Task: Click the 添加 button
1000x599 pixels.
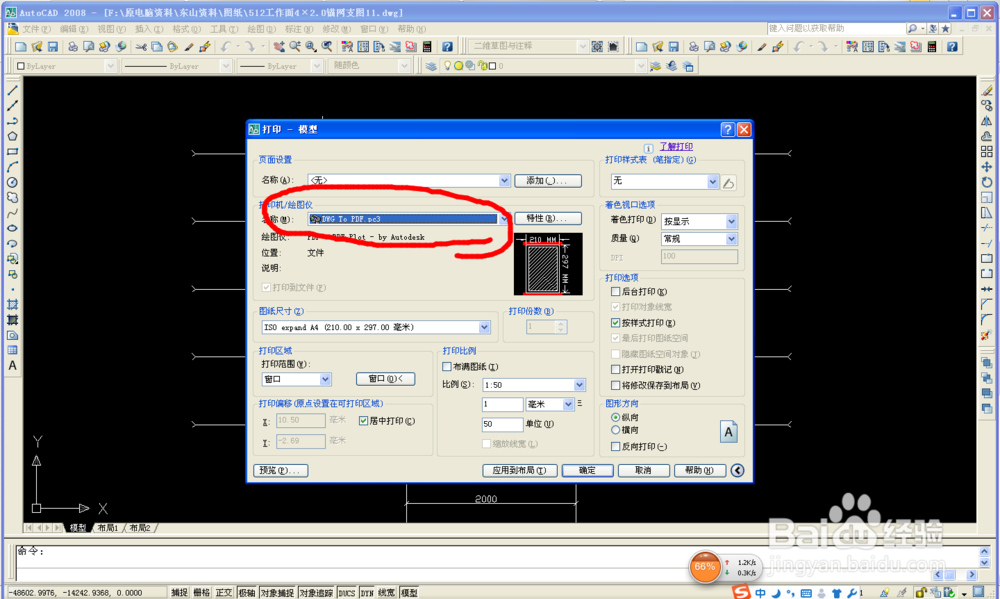Action: [x=547, y=181]
